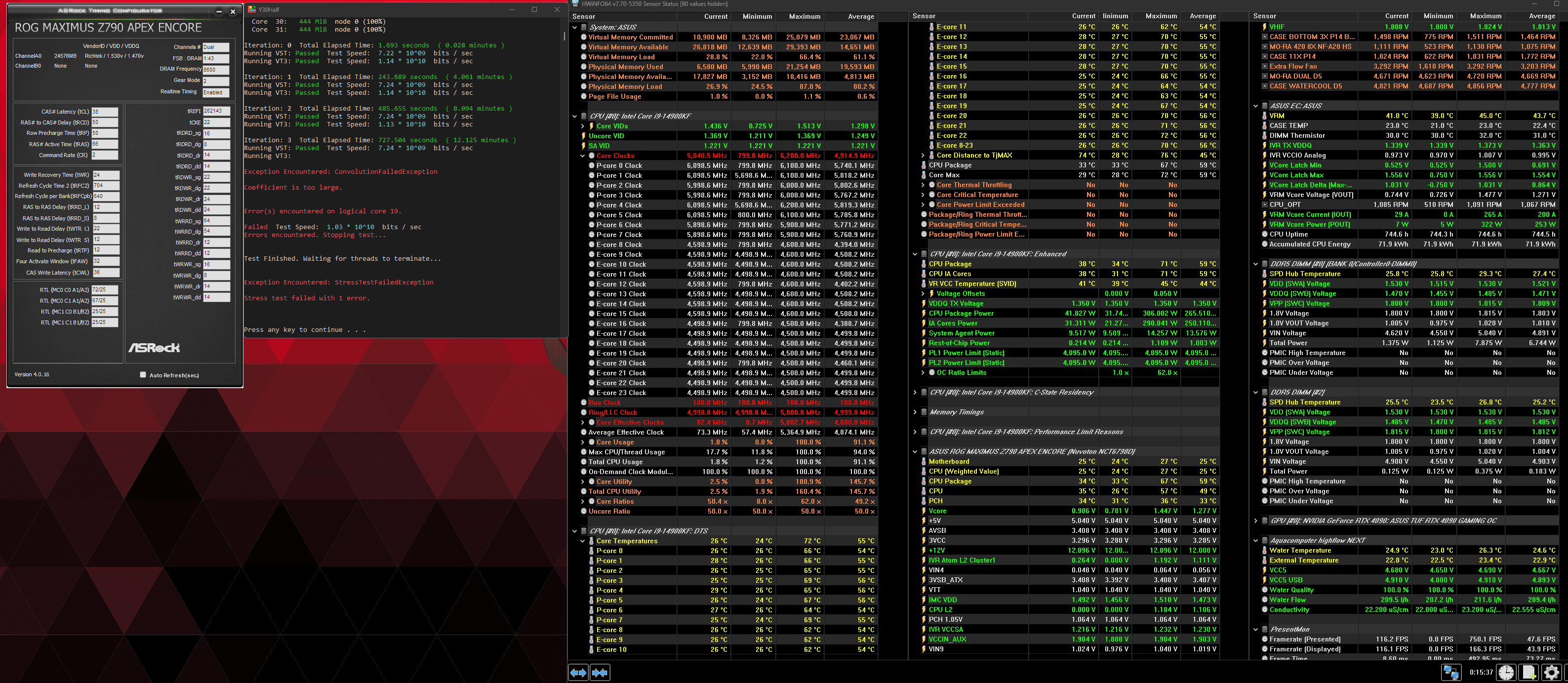
Task: Click the thermometer icon beside VRM temperature
Action: [x=1265, y=116]
